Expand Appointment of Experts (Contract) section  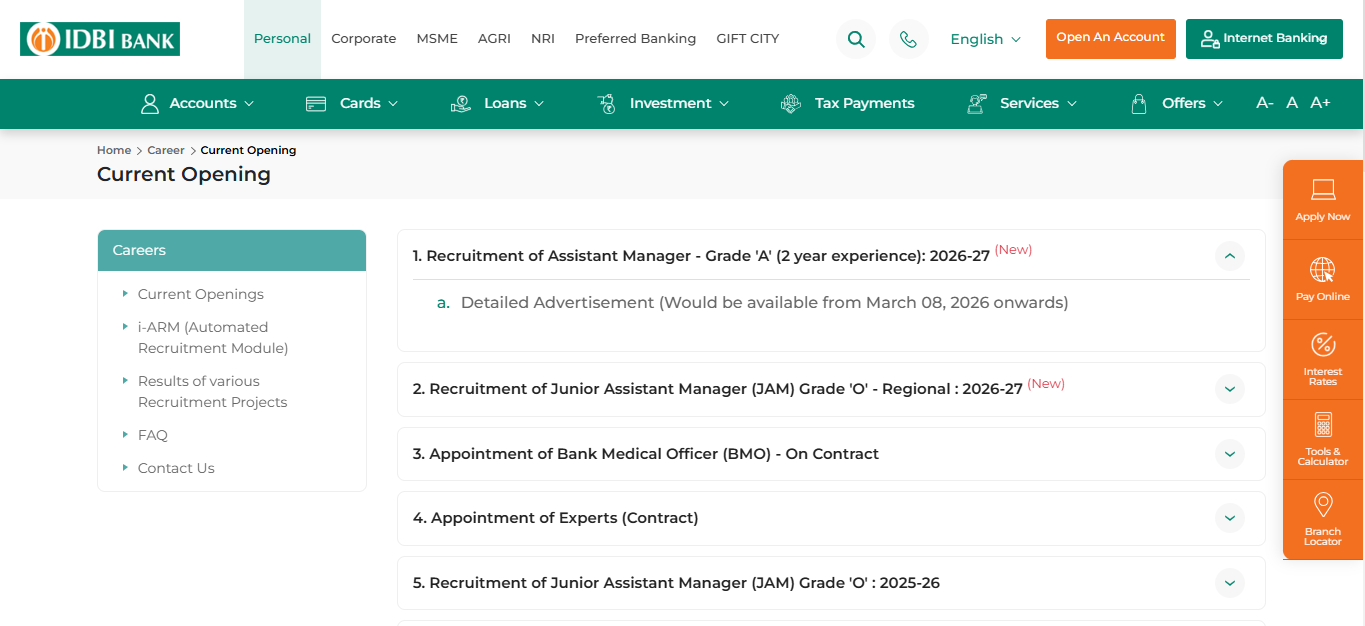click(1230, 518)
